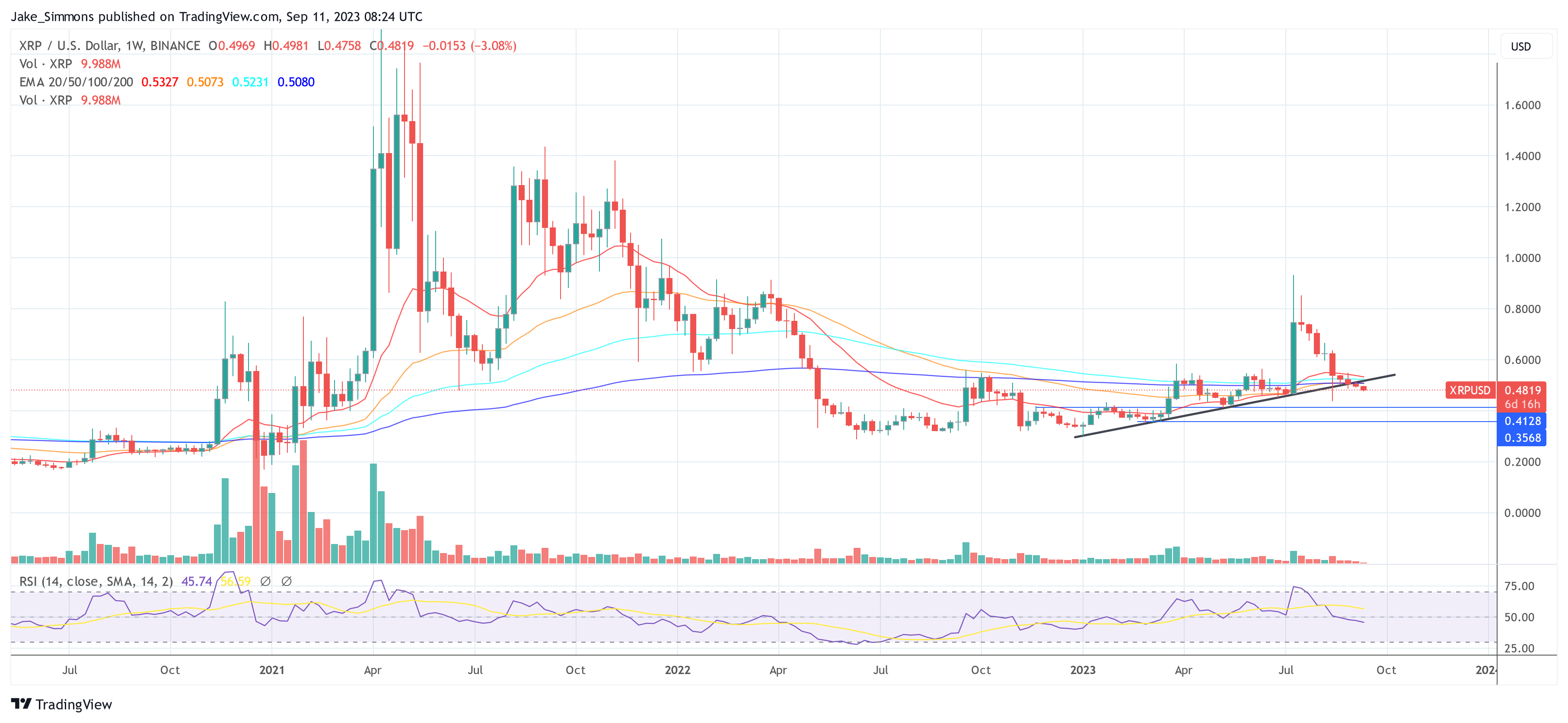Click the 0.3568 blue price level label
This screenshot has width=1568, height=723.
(1522, 438)
